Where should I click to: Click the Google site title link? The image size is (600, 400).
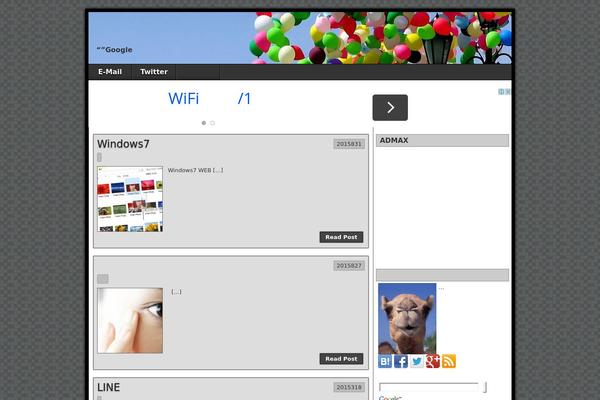point(114,49)
